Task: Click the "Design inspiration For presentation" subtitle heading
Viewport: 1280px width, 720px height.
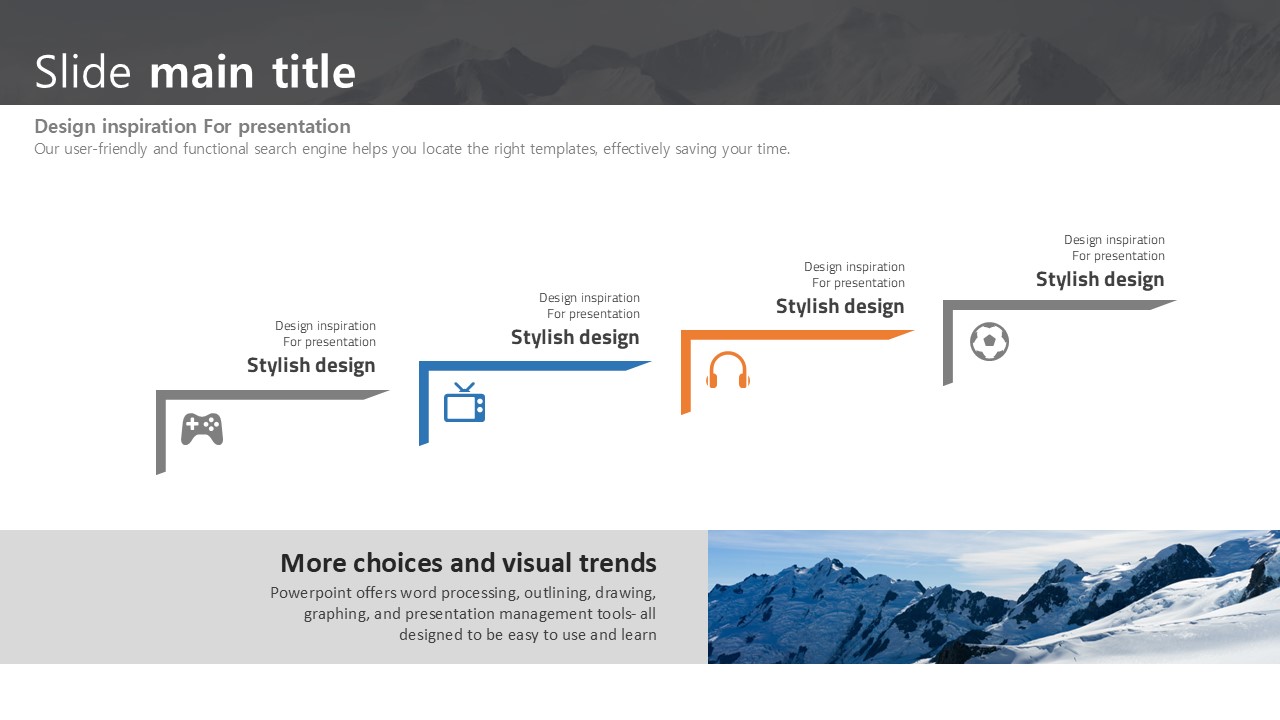Action: click(x=192, y=126)
